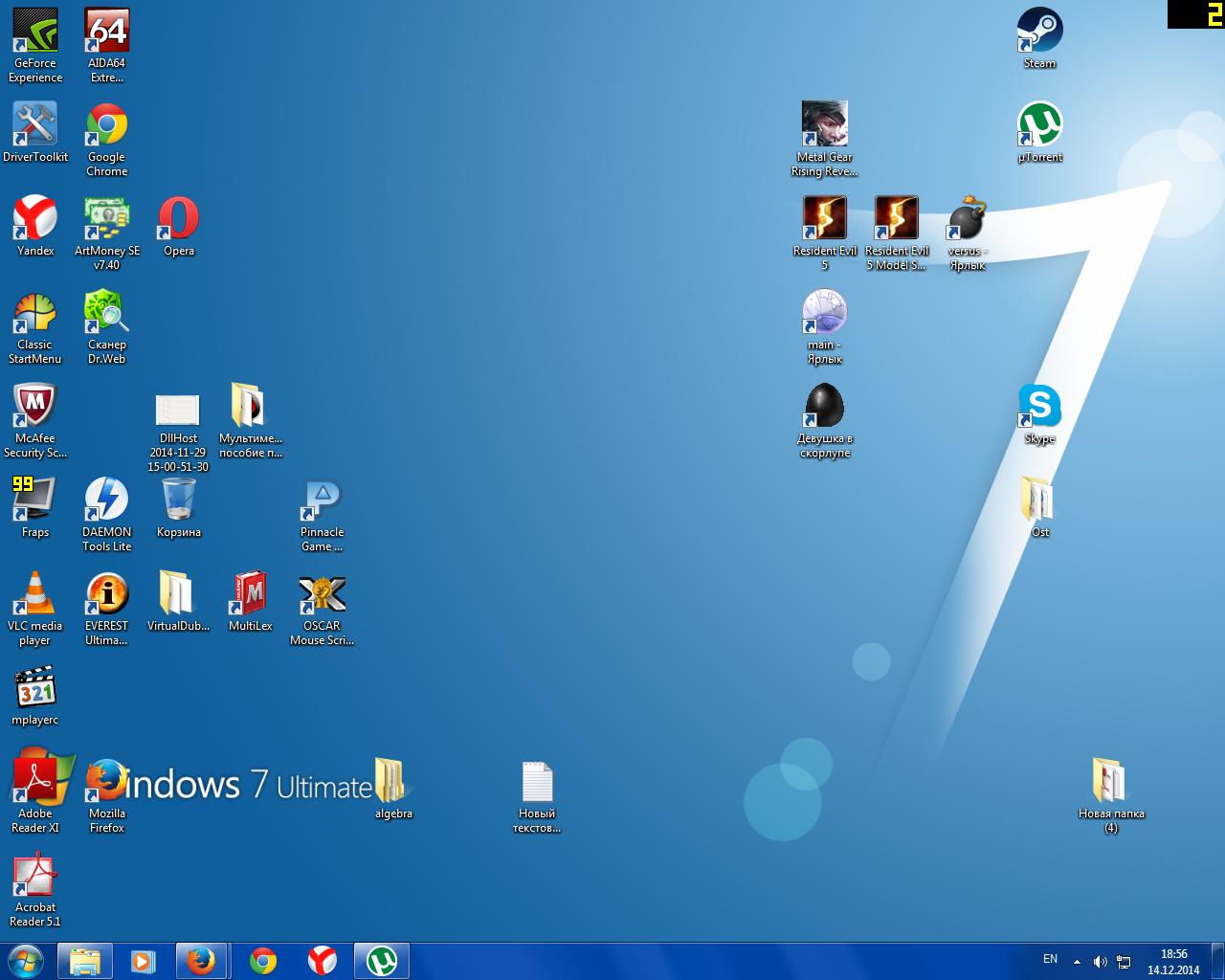
Task: Open Новая папка (4) folder
Action: pyautogui.click(x=1111, y=795)
